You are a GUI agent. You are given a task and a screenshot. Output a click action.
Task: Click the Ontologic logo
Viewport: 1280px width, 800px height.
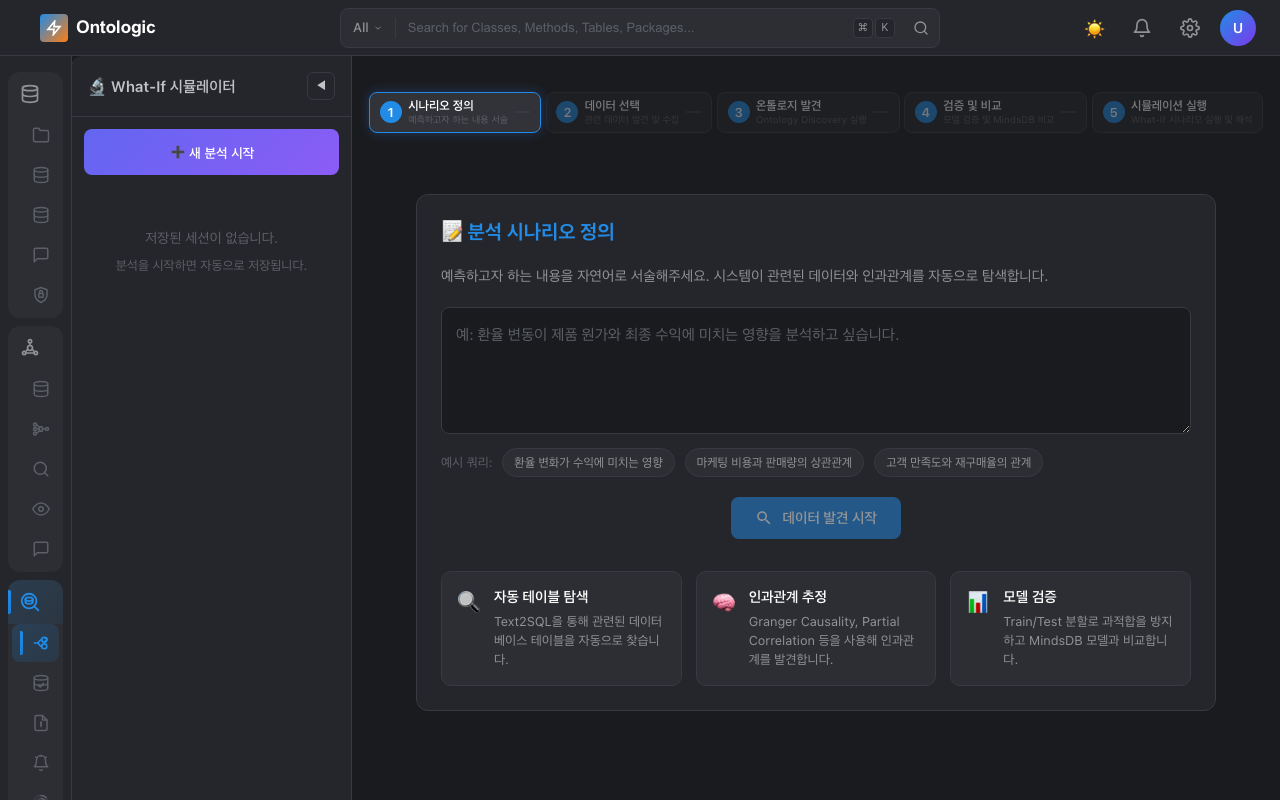click(98, 28)
